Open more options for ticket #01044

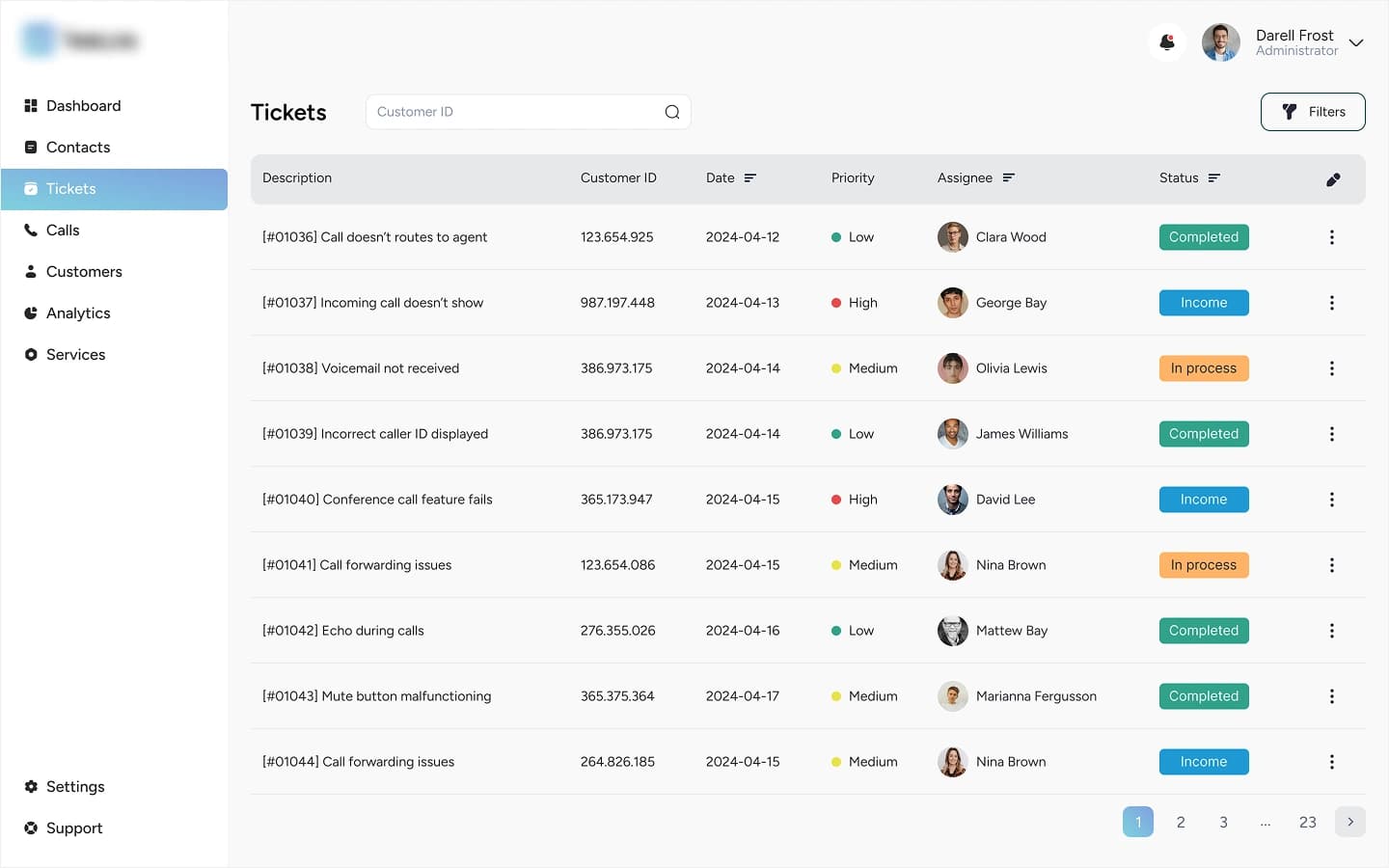1332,762
